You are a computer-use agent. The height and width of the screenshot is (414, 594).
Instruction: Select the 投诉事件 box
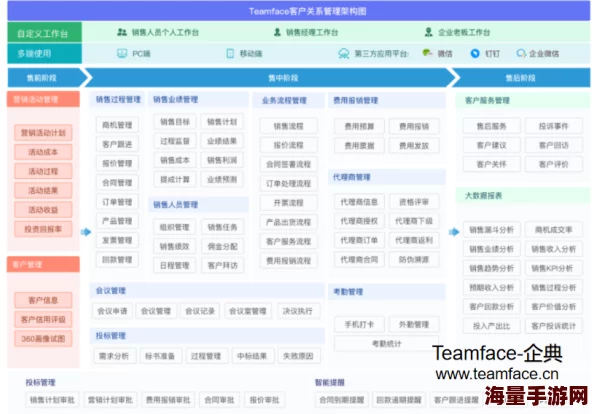coord(553,126)
